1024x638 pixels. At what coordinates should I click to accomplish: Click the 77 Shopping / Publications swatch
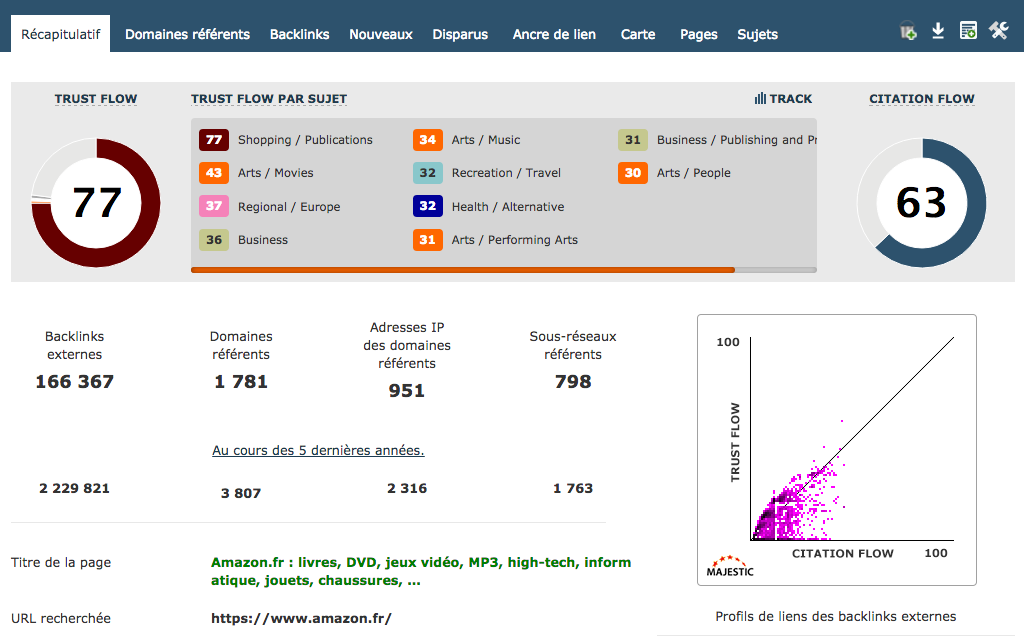click(214, 140)
